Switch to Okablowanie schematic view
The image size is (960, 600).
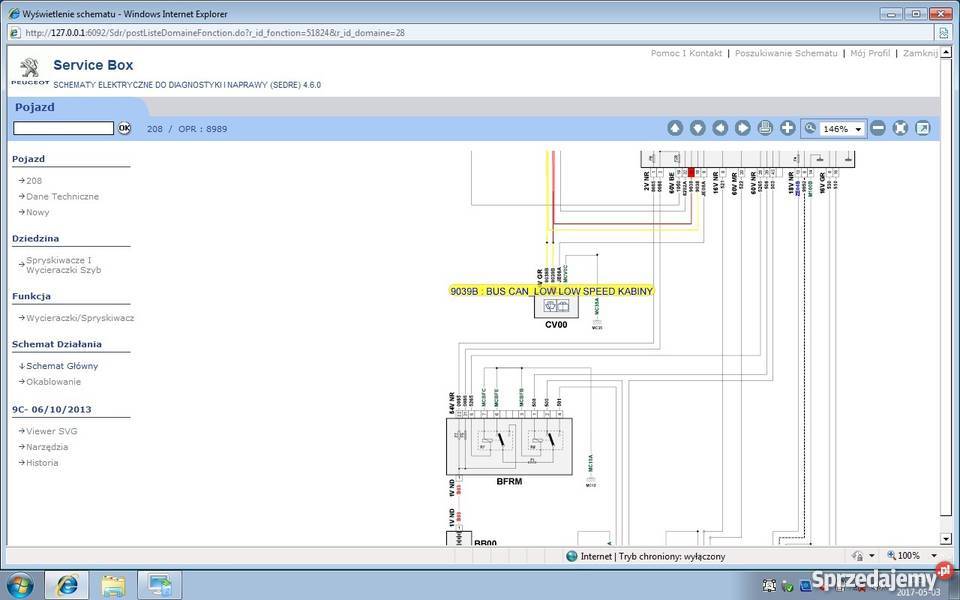coord(54,381)
